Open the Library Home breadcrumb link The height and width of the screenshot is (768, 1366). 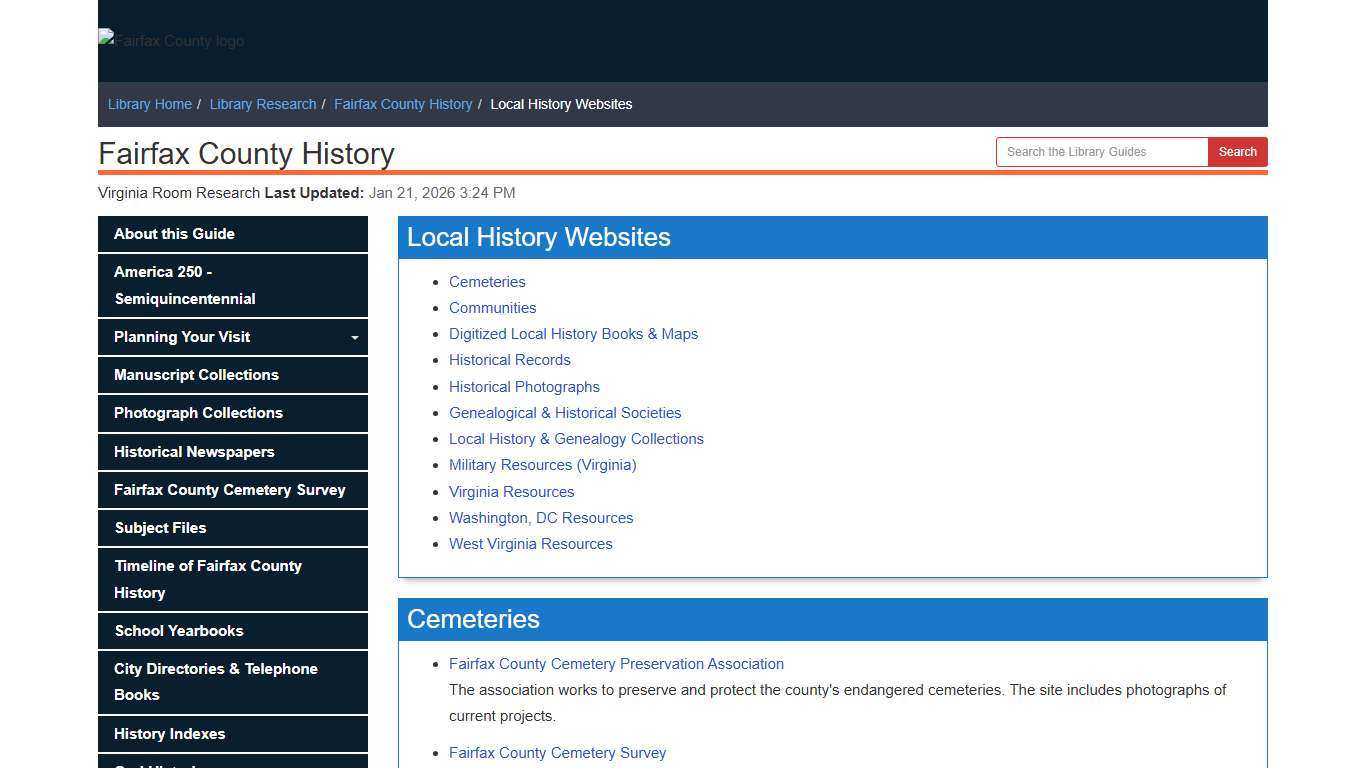149,104
